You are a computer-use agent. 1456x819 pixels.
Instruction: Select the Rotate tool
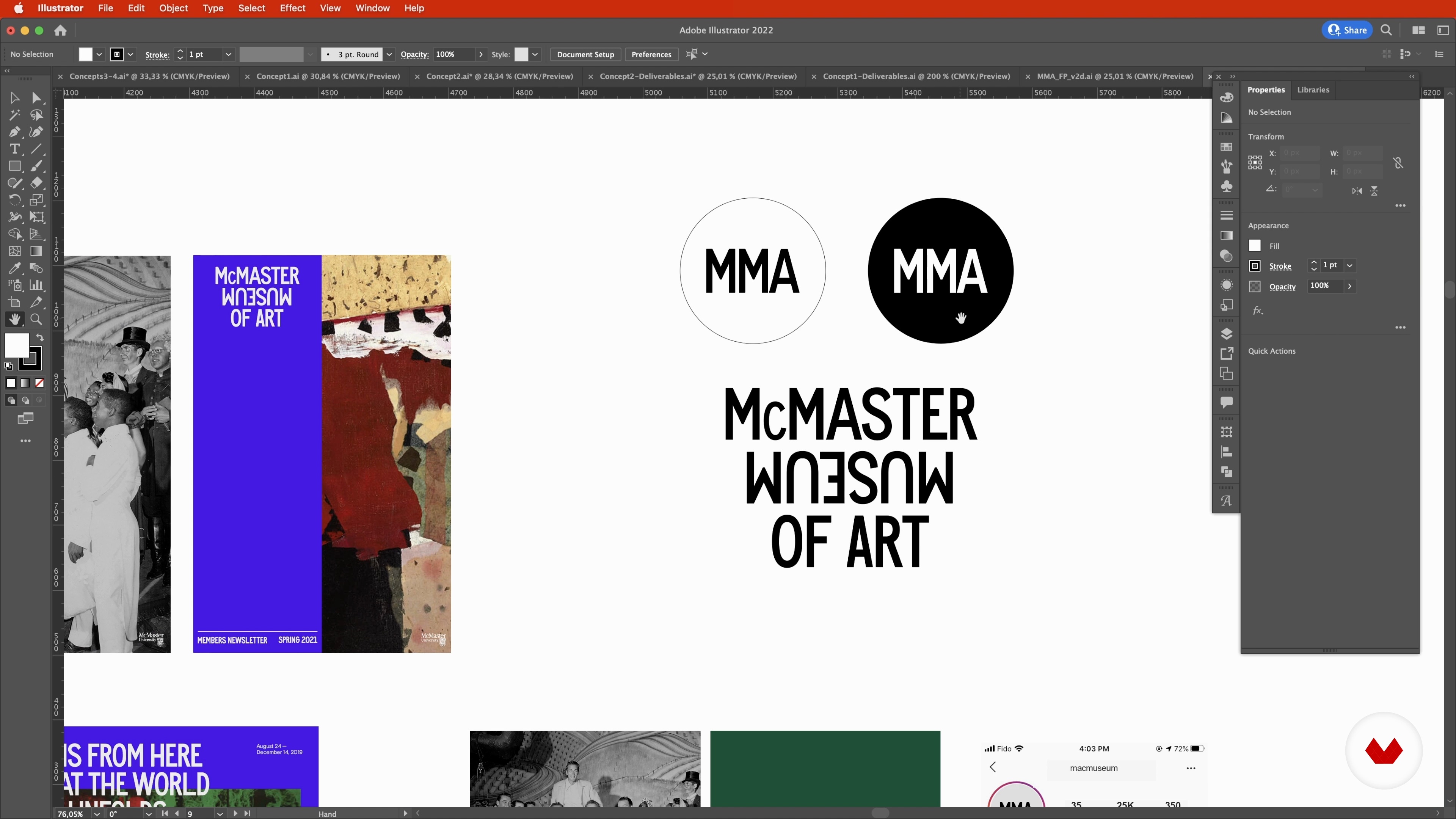tap(15, 200)
